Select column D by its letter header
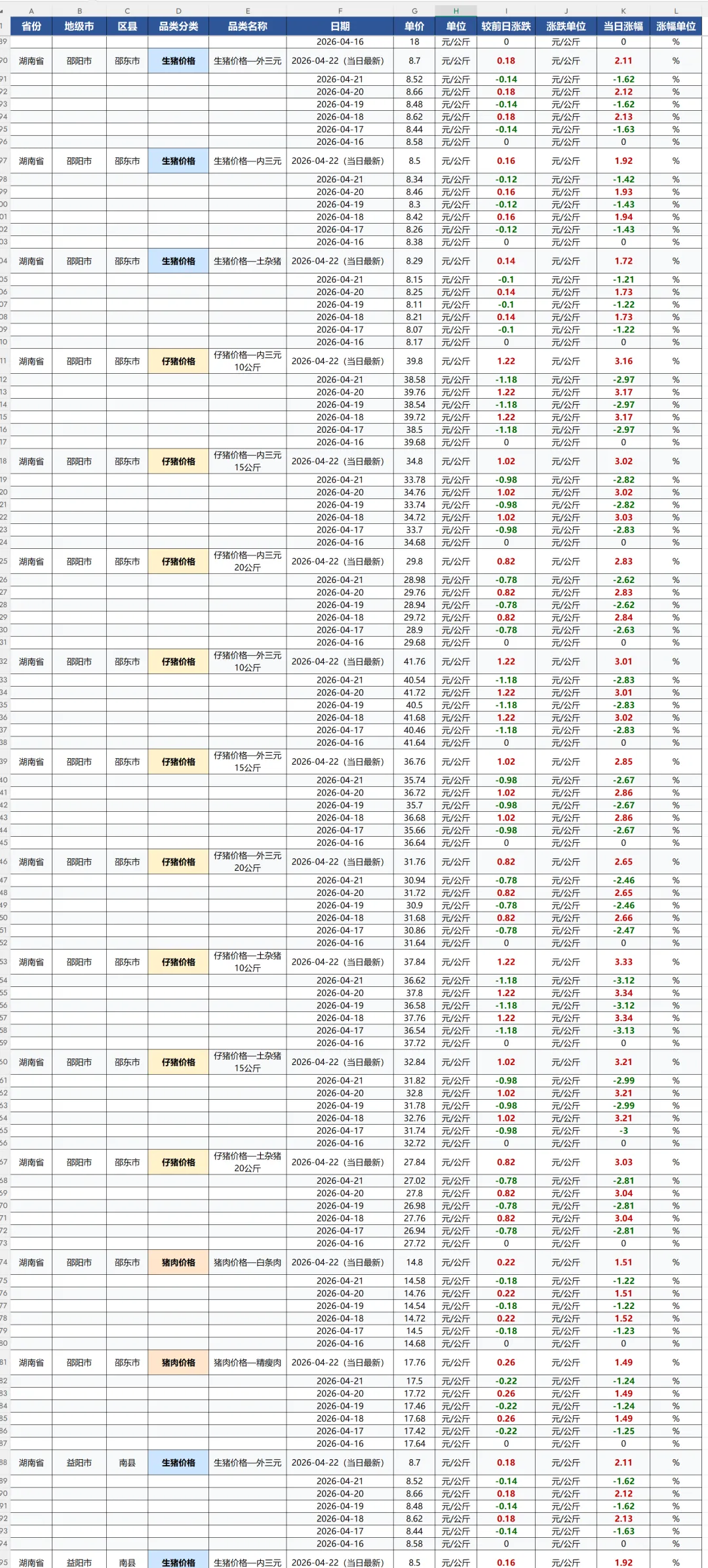This screenshot has height=1568, width=708. [178, 11]
